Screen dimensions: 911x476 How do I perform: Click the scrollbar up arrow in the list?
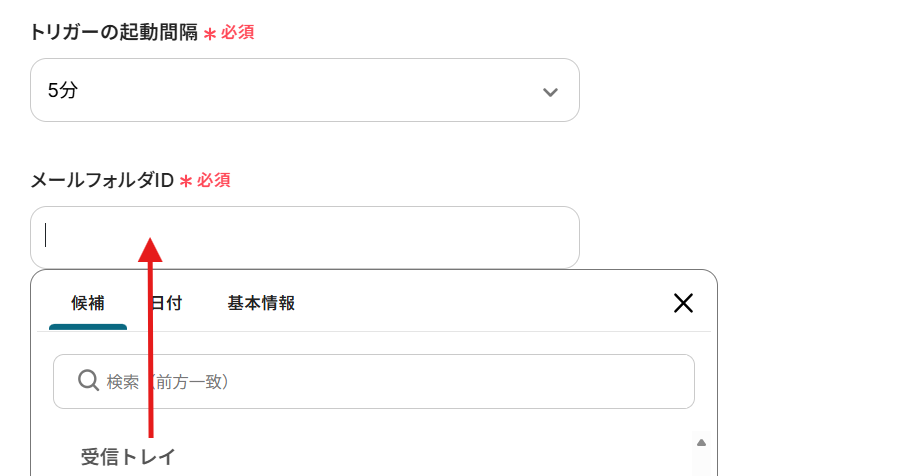coord(701,442)
